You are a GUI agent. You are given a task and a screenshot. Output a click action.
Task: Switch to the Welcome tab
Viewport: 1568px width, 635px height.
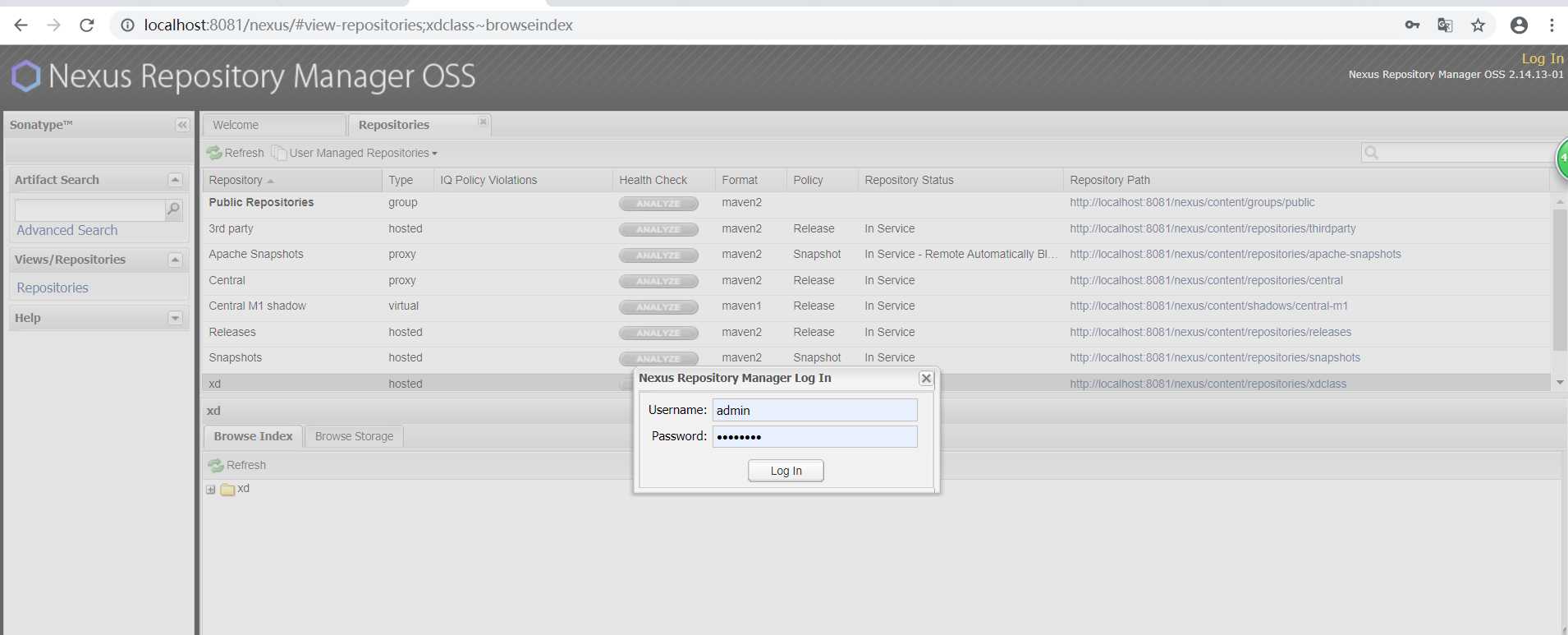point(273,125)
